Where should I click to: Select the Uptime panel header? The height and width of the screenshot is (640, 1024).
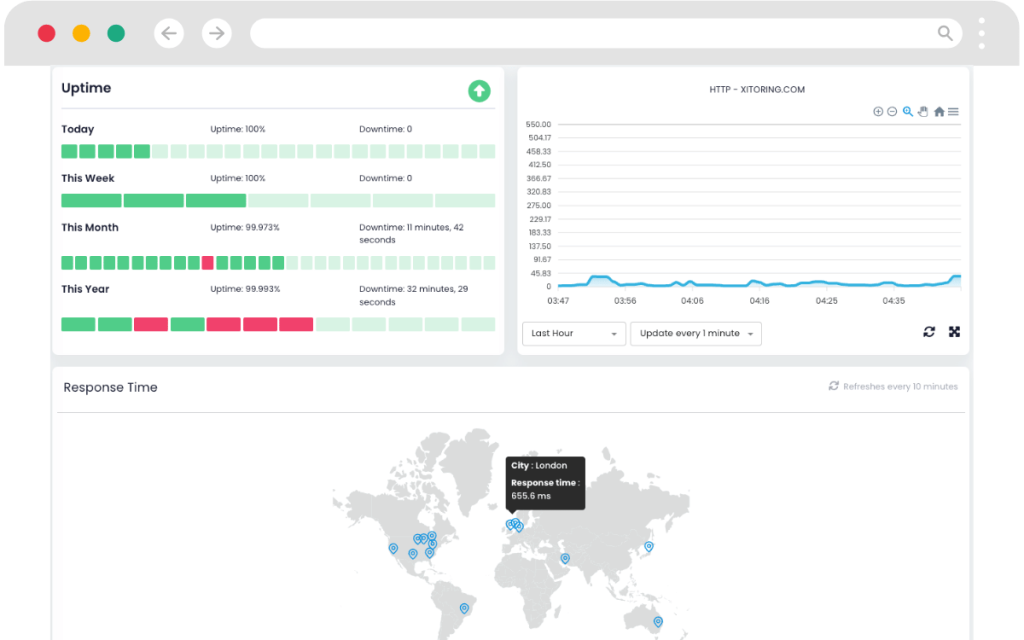coord(86,88)
